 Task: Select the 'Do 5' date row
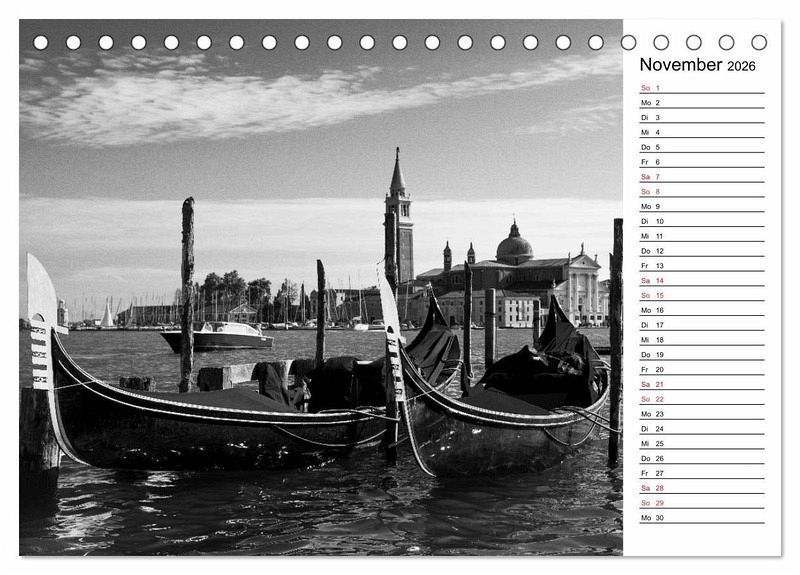(702, 147)
